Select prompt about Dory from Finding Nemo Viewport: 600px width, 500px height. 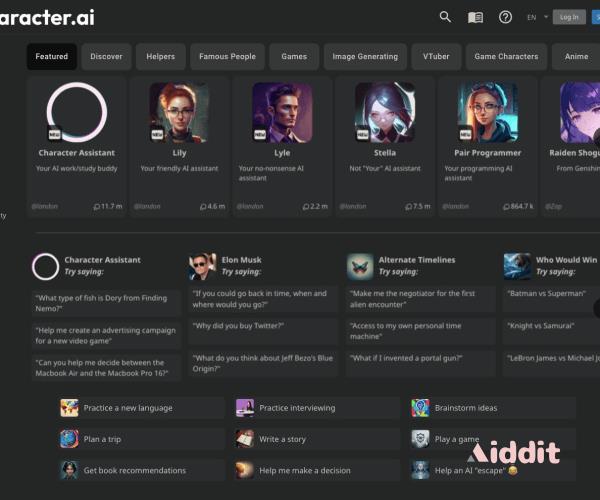pyautogui.click(x=106, y=303)
